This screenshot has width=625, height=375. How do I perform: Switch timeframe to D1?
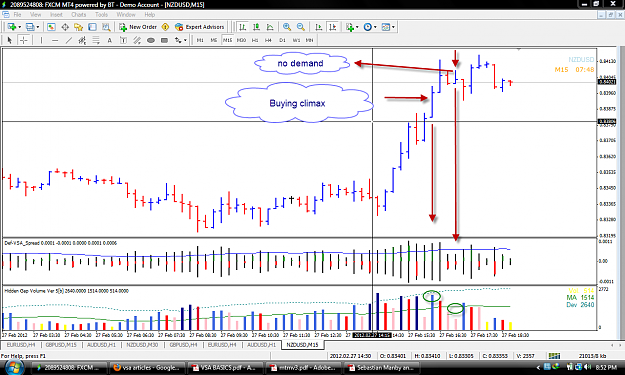click(x=283, y=40)
